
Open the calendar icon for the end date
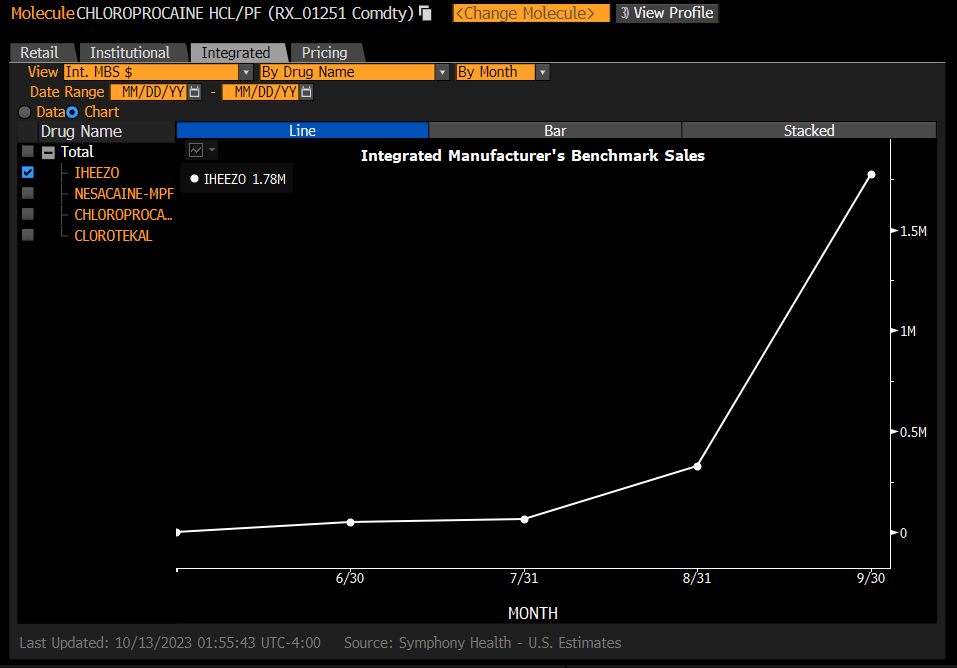tap(307, 91)
